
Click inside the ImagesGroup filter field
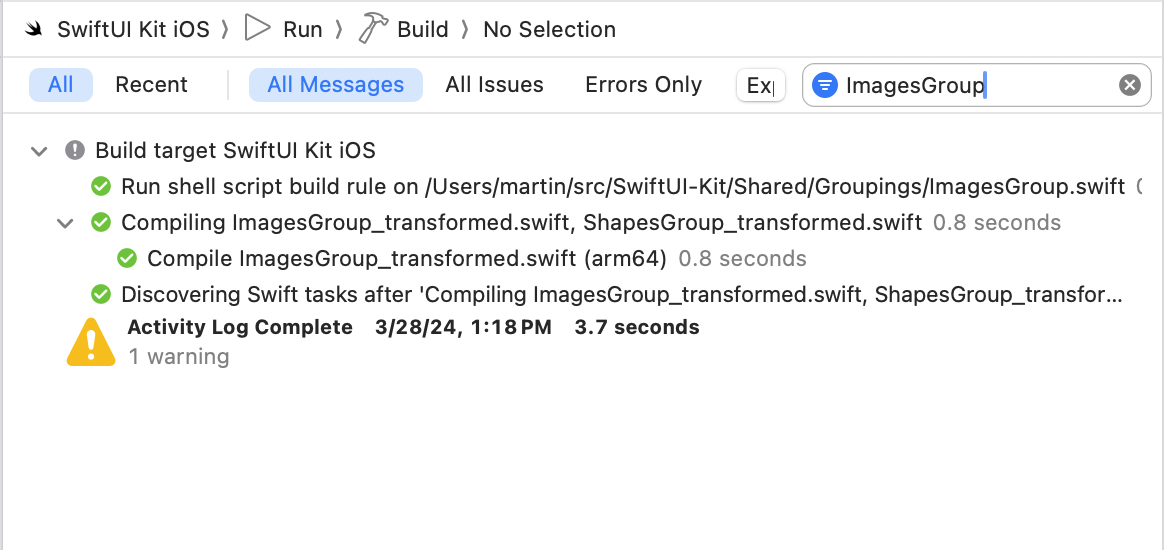click(x=975, y=85)
